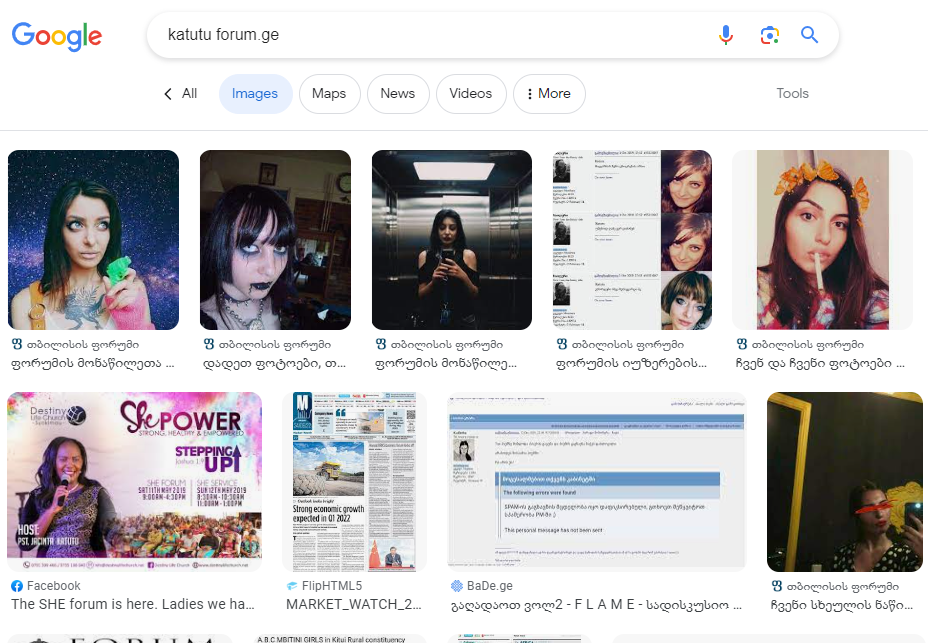Screen dimensions: 928x643
Task: Open Google Lens image search icon
Action: [x=769, y=35]
